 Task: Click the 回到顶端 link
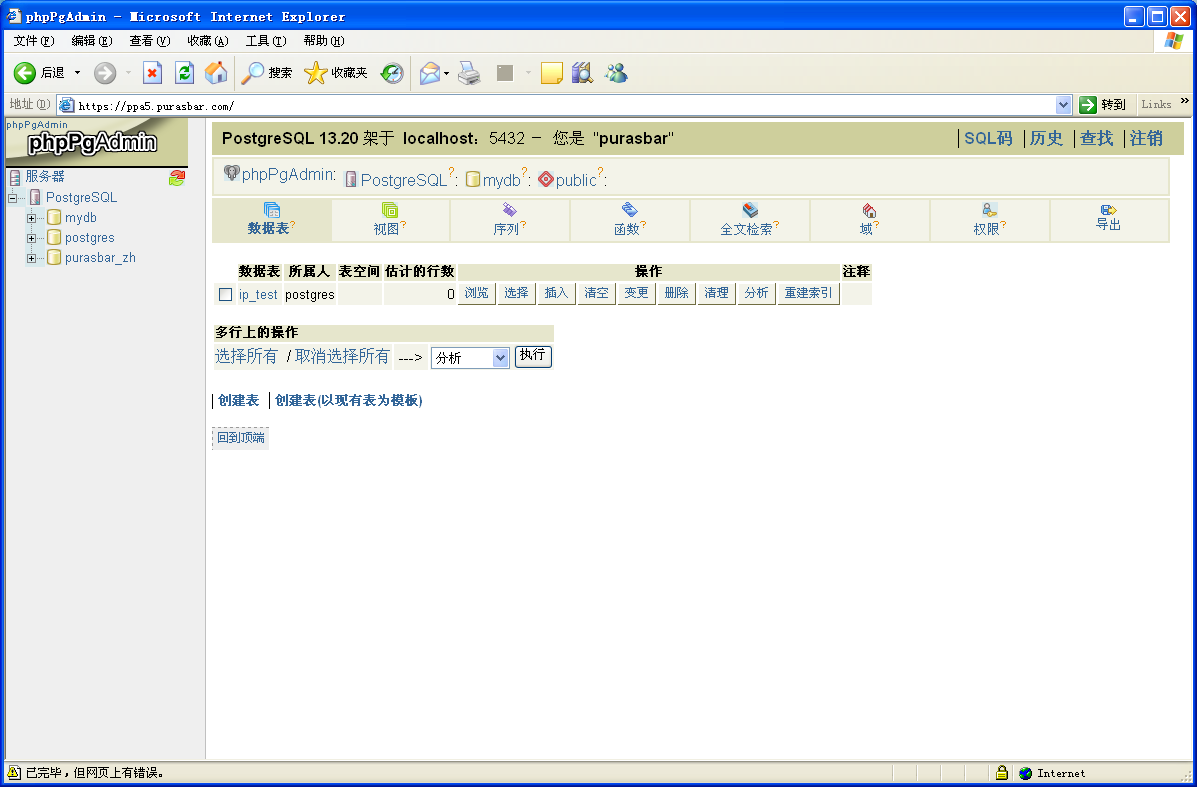pos(240,437)
